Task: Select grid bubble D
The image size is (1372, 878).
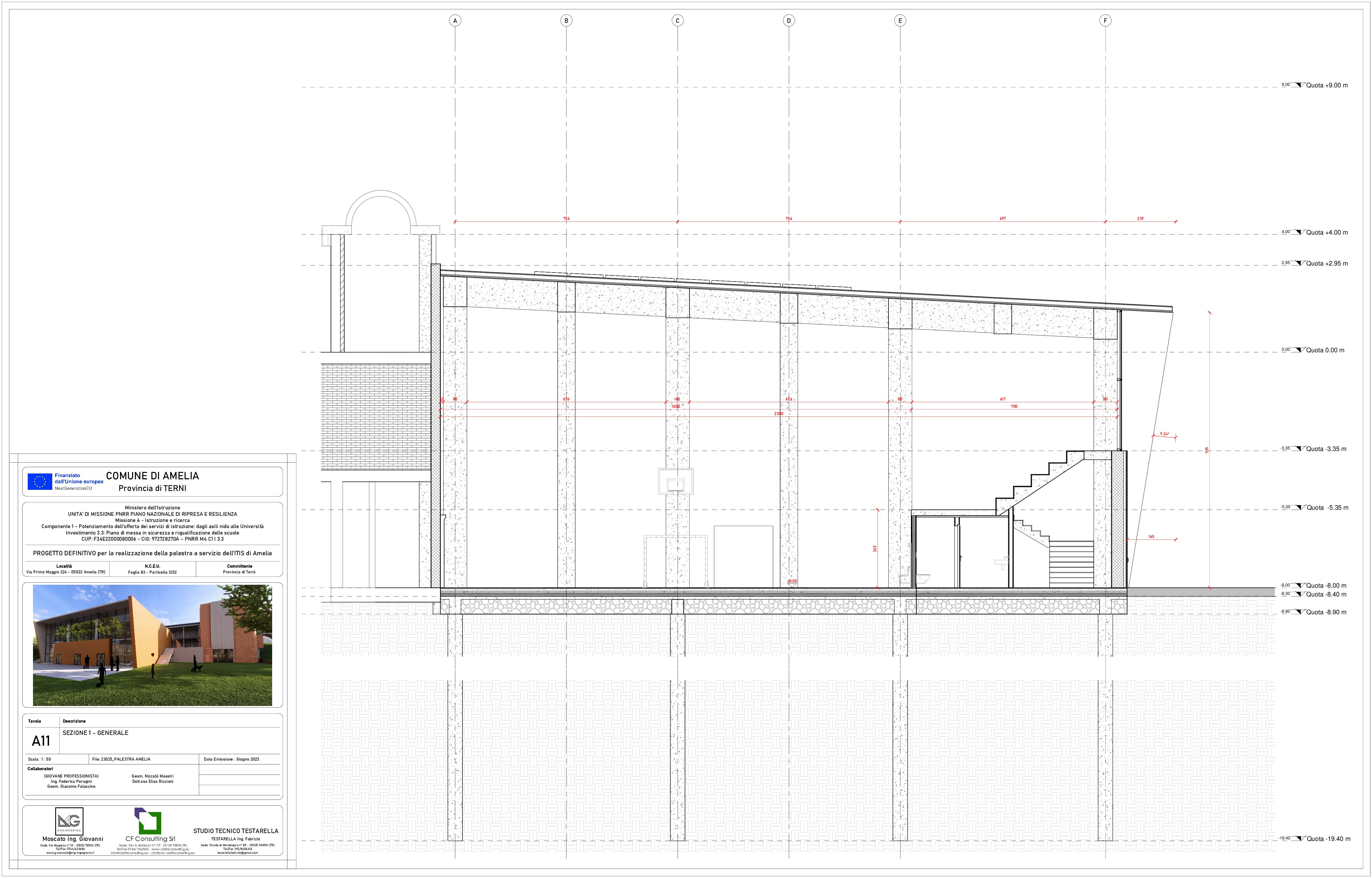Action: pyautogui.click(x=789, y=20)
